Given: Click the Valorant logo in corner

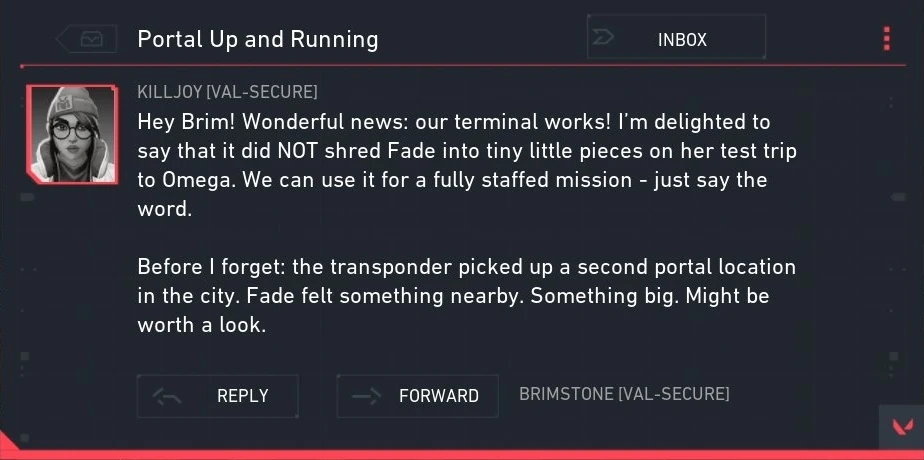Looking at the screenshot, I should tap(901, 430).
